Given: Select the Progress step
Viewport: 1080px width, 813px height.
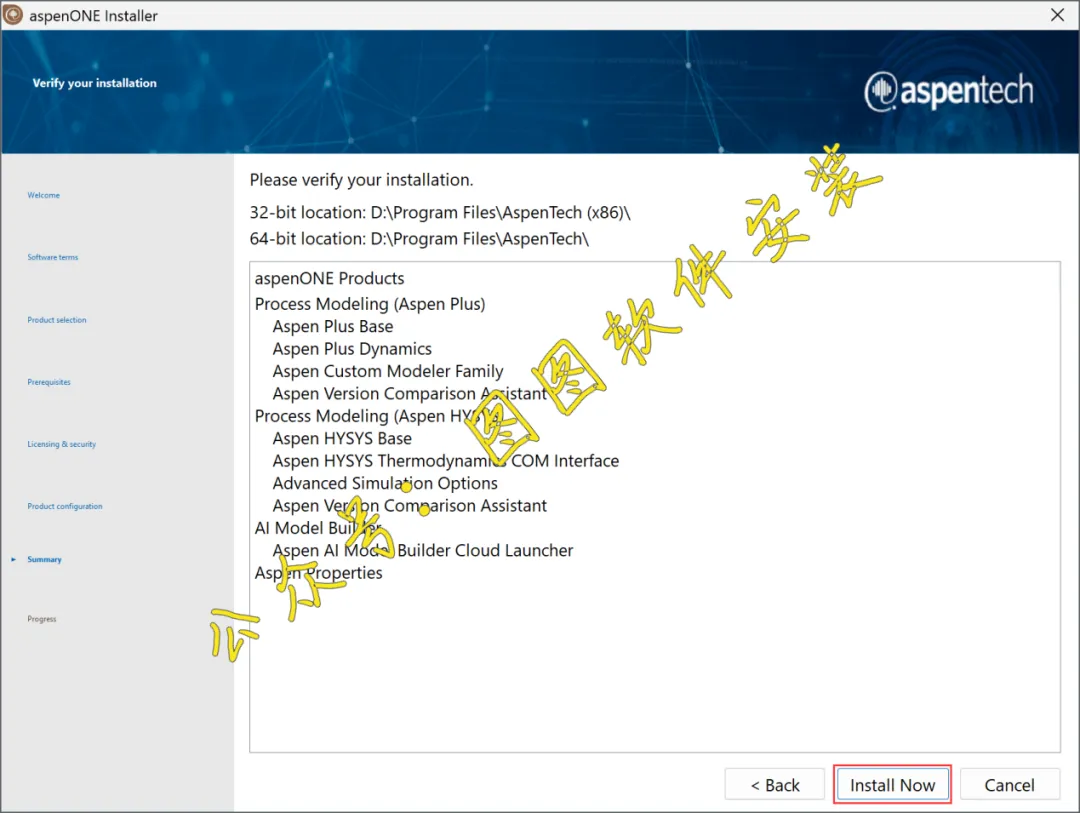Looking at the screenshot, I should [42, 619].
